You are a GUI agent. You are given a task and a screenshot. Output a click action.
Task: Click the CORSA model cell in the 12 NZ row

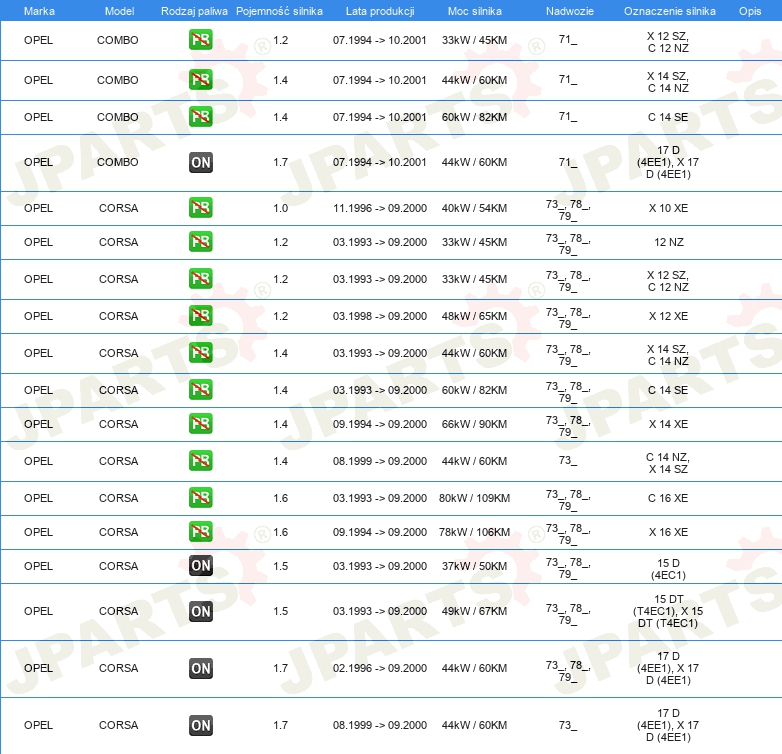(118, 242)
